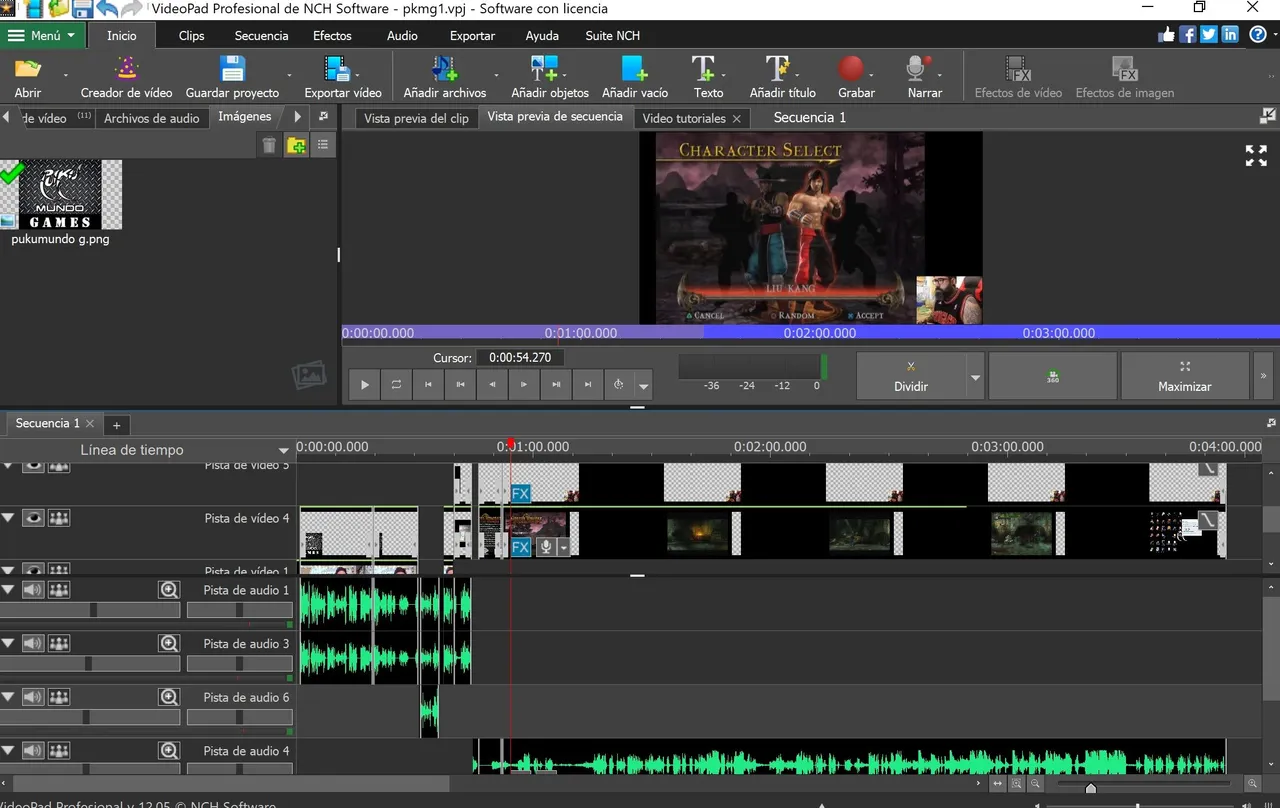The height and width of the screenshot is (808, 1280).
Task: Add new sequence with plus tab
Action: tap(116, 425)
